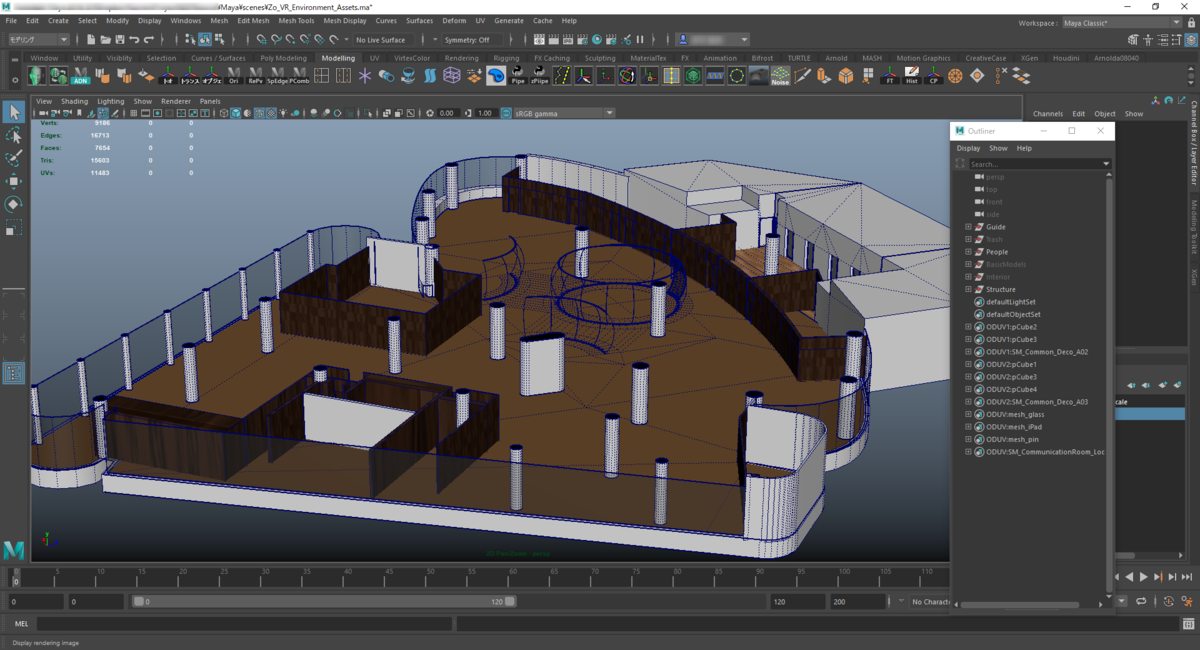
Task: Toggle wireframe on shaded in viewport toolbar
Action: point(258,113)
